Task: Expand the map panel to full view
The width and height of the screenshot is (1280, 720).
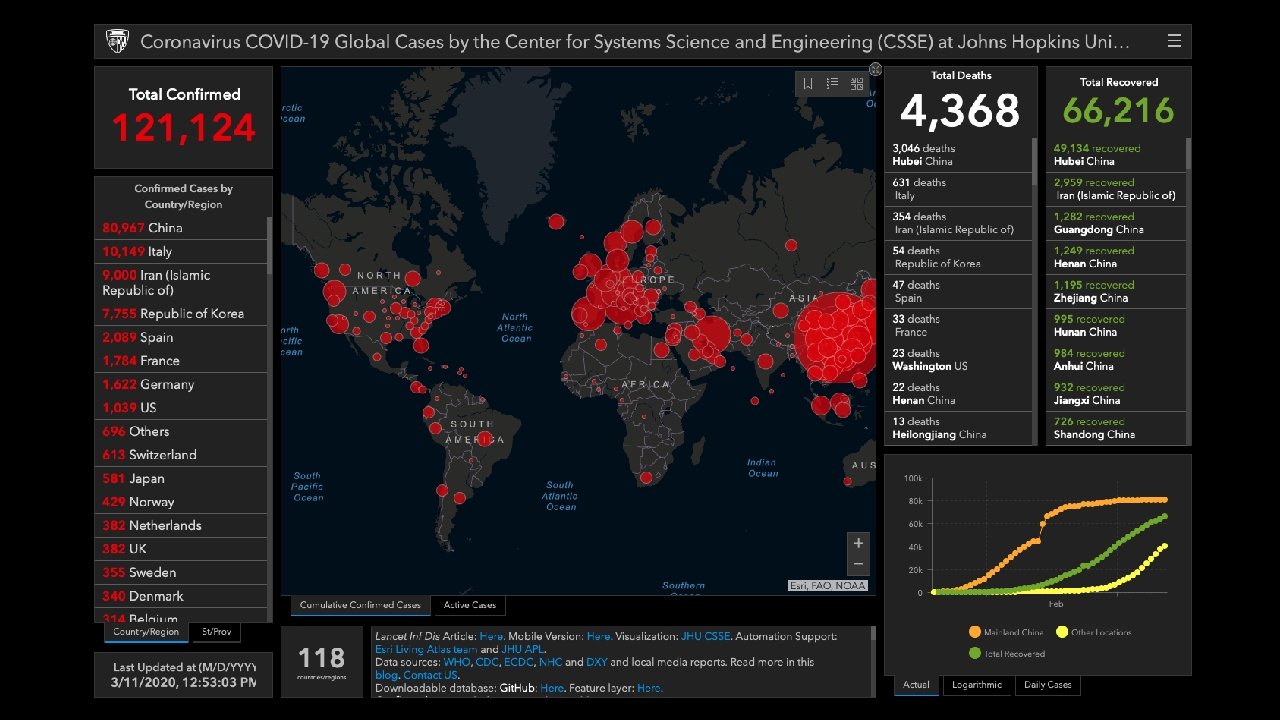Action: point(875,69)
